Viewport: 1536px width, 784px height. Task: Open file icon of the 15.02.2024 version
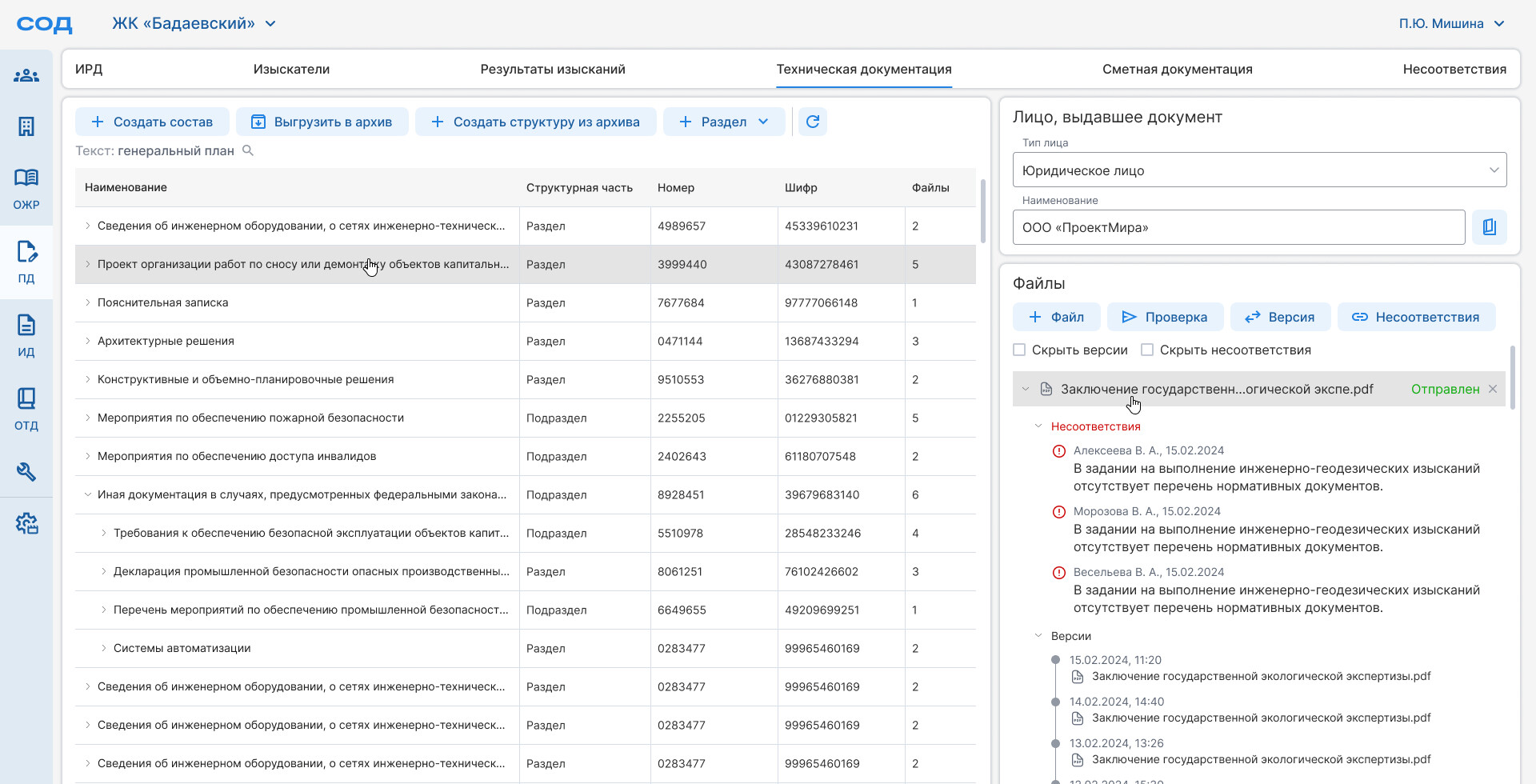[x=1078, y=677]
